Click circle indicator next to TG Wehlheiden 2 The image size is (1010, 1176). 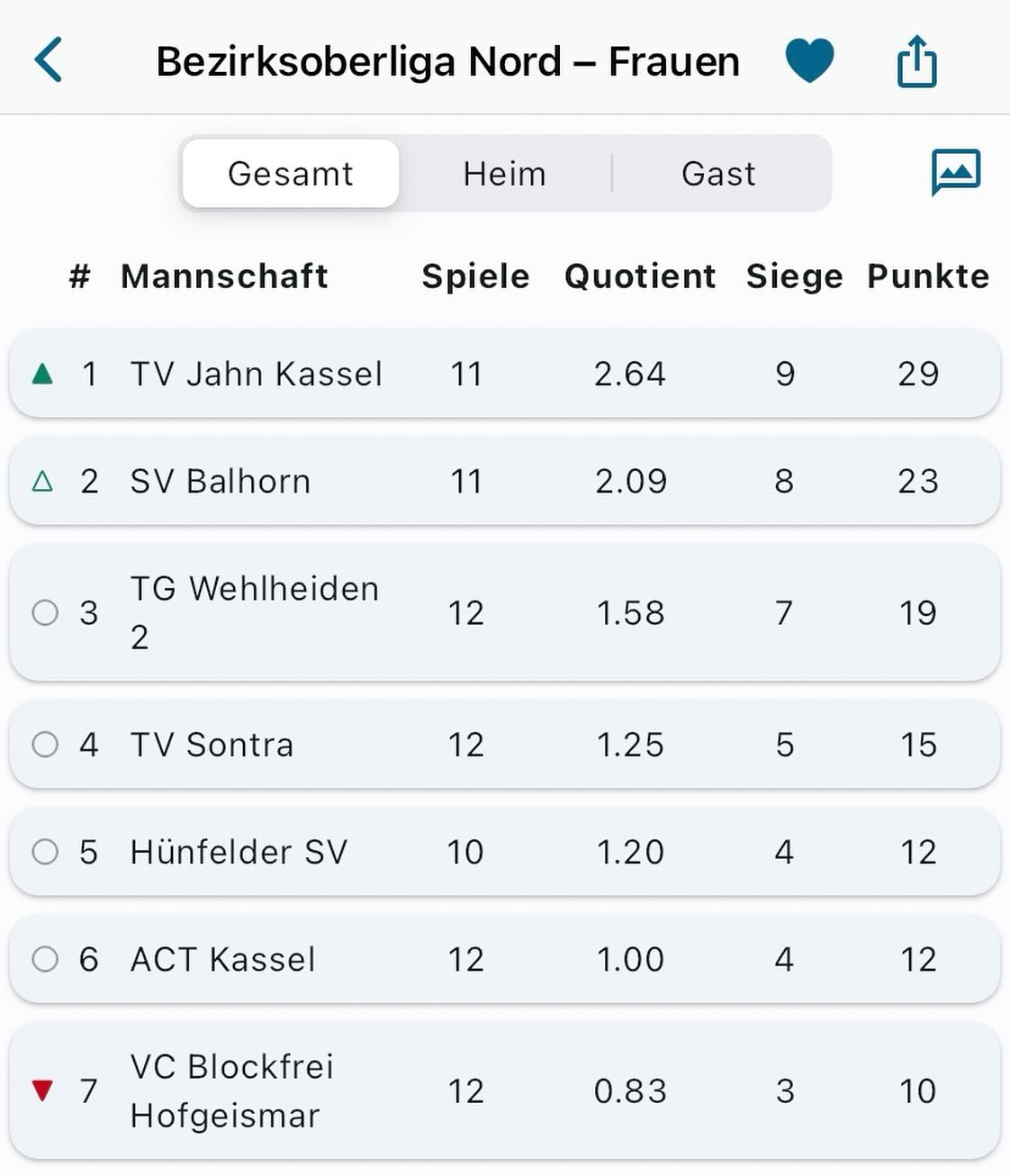pos(45,613)
